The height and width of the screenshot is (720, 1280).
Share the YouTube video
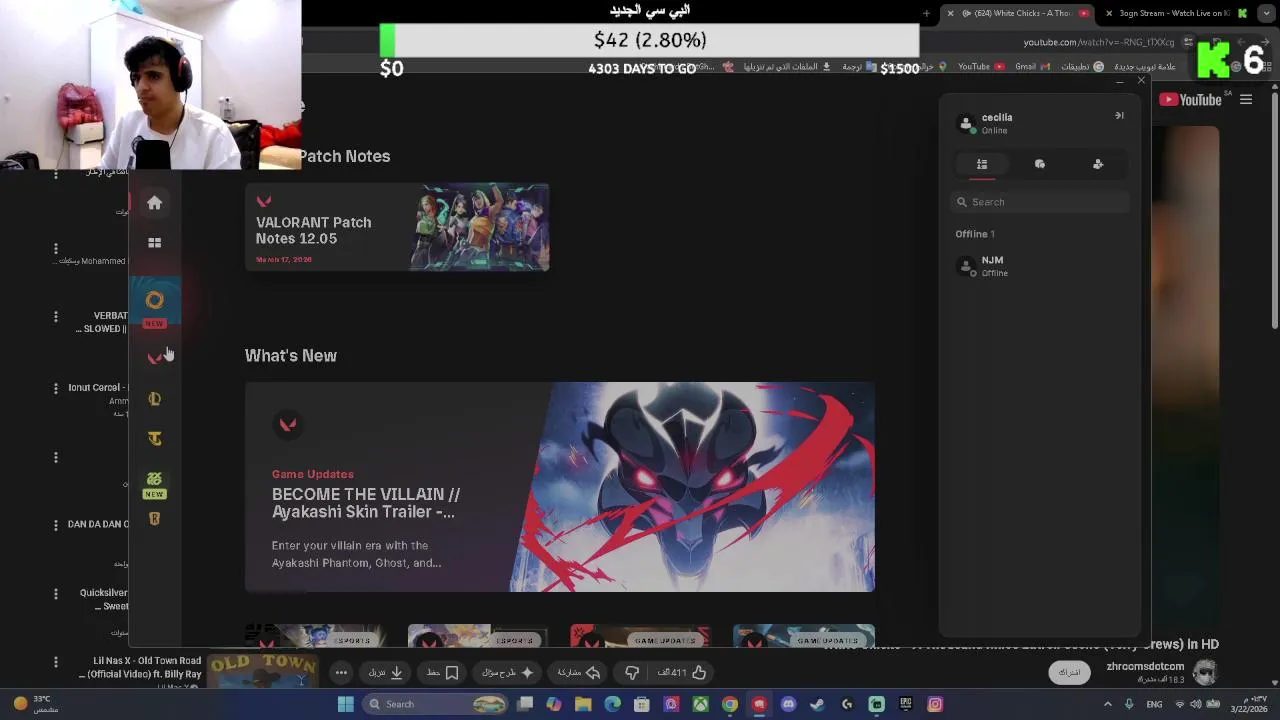click(578, 673)
